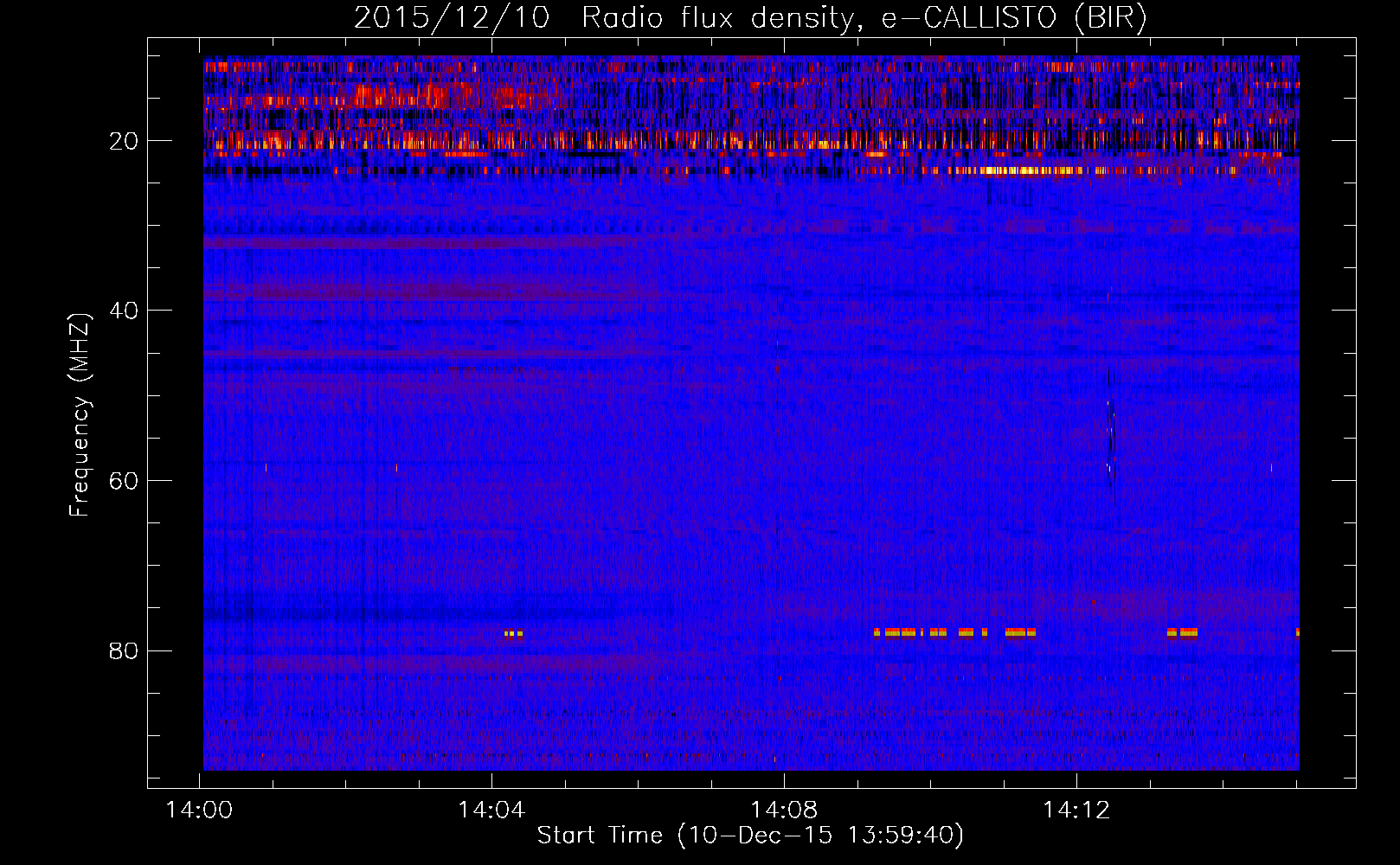The width and height of the screenshot is (1400, 865).
Task: Select the 14:00 time tick label
Action: [200, 811]
